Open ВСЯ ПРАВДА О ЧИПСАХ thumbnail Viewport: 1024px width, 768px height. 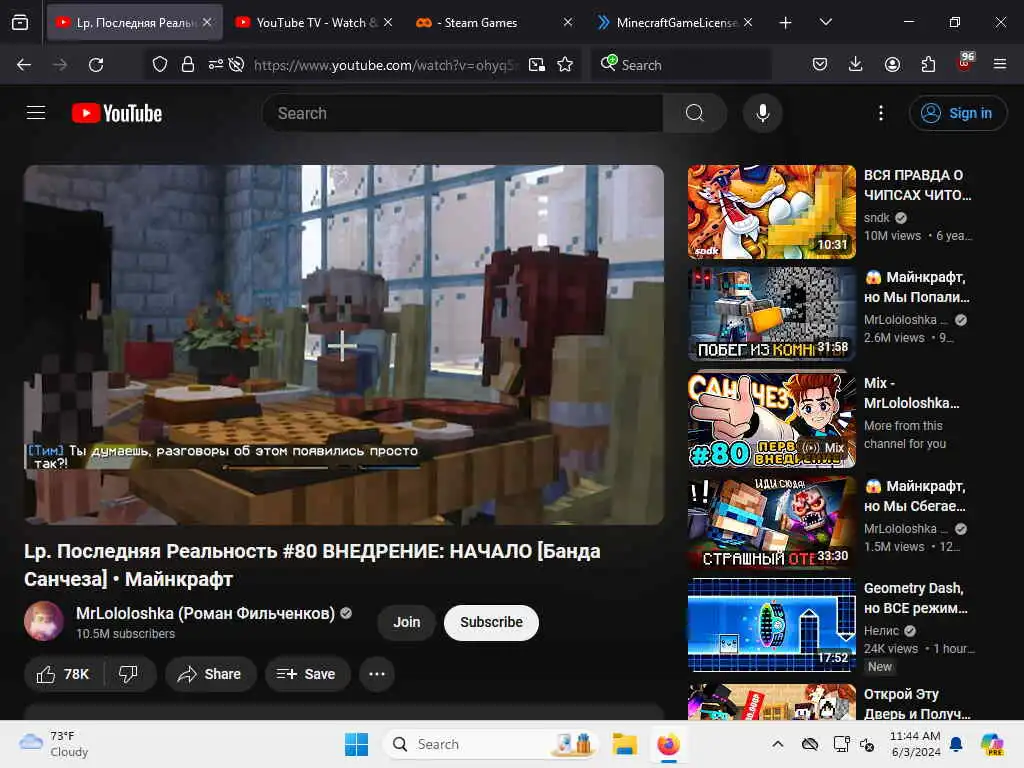[x=771, y=212]
